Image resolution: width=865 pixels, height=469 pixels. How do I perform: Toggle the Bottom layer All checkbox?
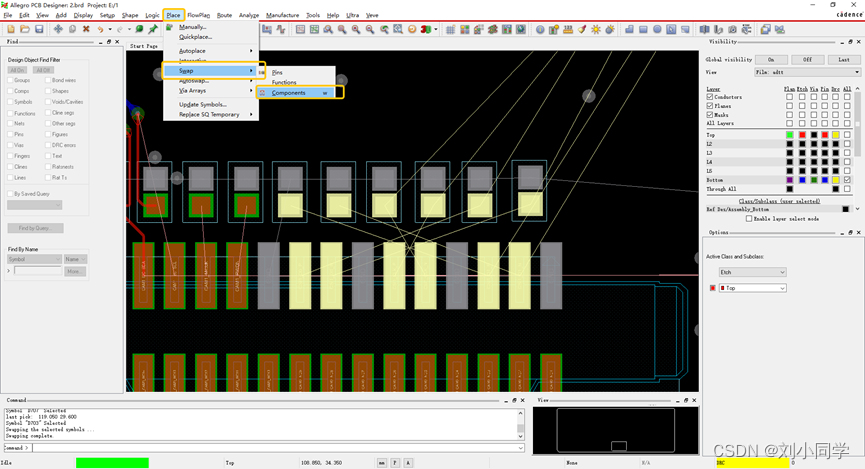pos(847,180)
